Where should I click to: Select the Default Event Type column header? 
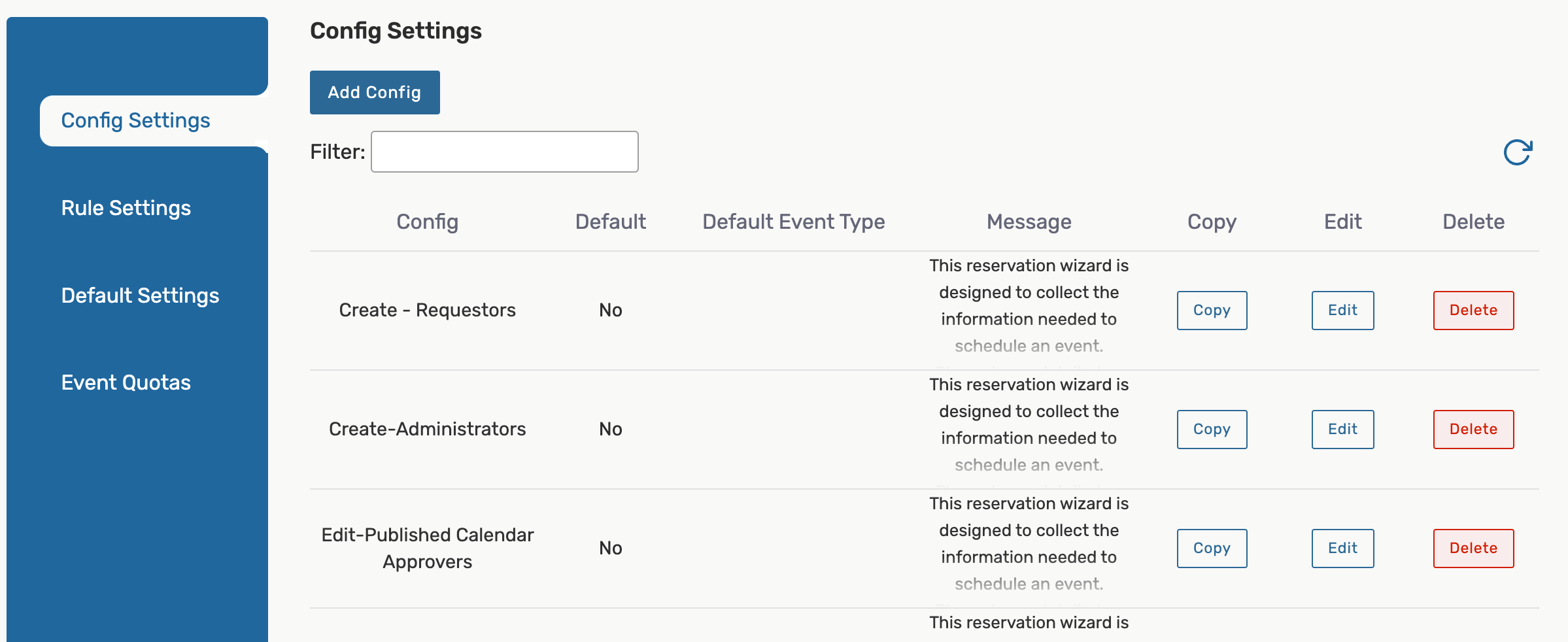(x=793, y=222)
